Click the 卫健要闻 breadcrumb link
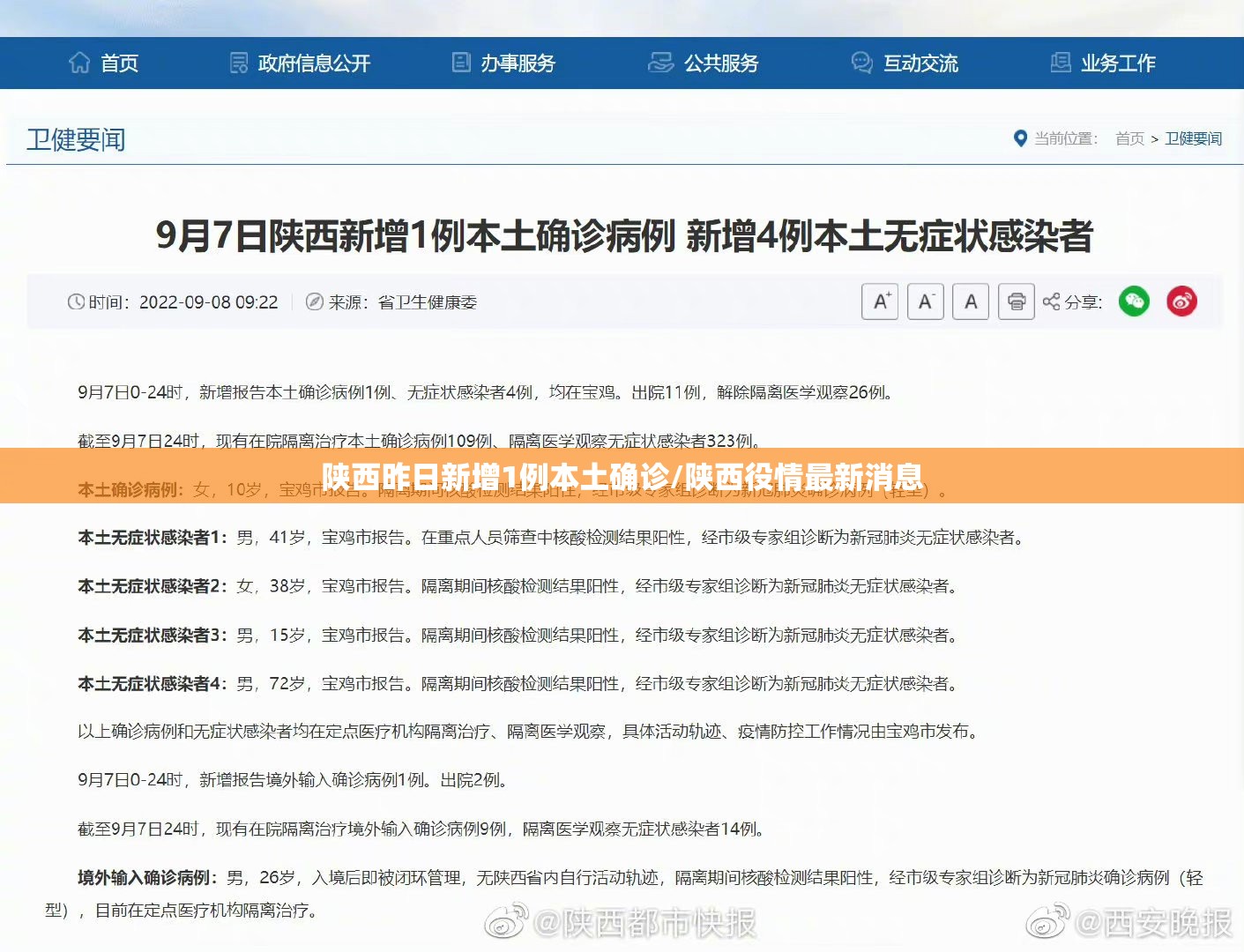Image resolution: width=1244 pixels, height=952 pixels. [x=1194, y=139]
